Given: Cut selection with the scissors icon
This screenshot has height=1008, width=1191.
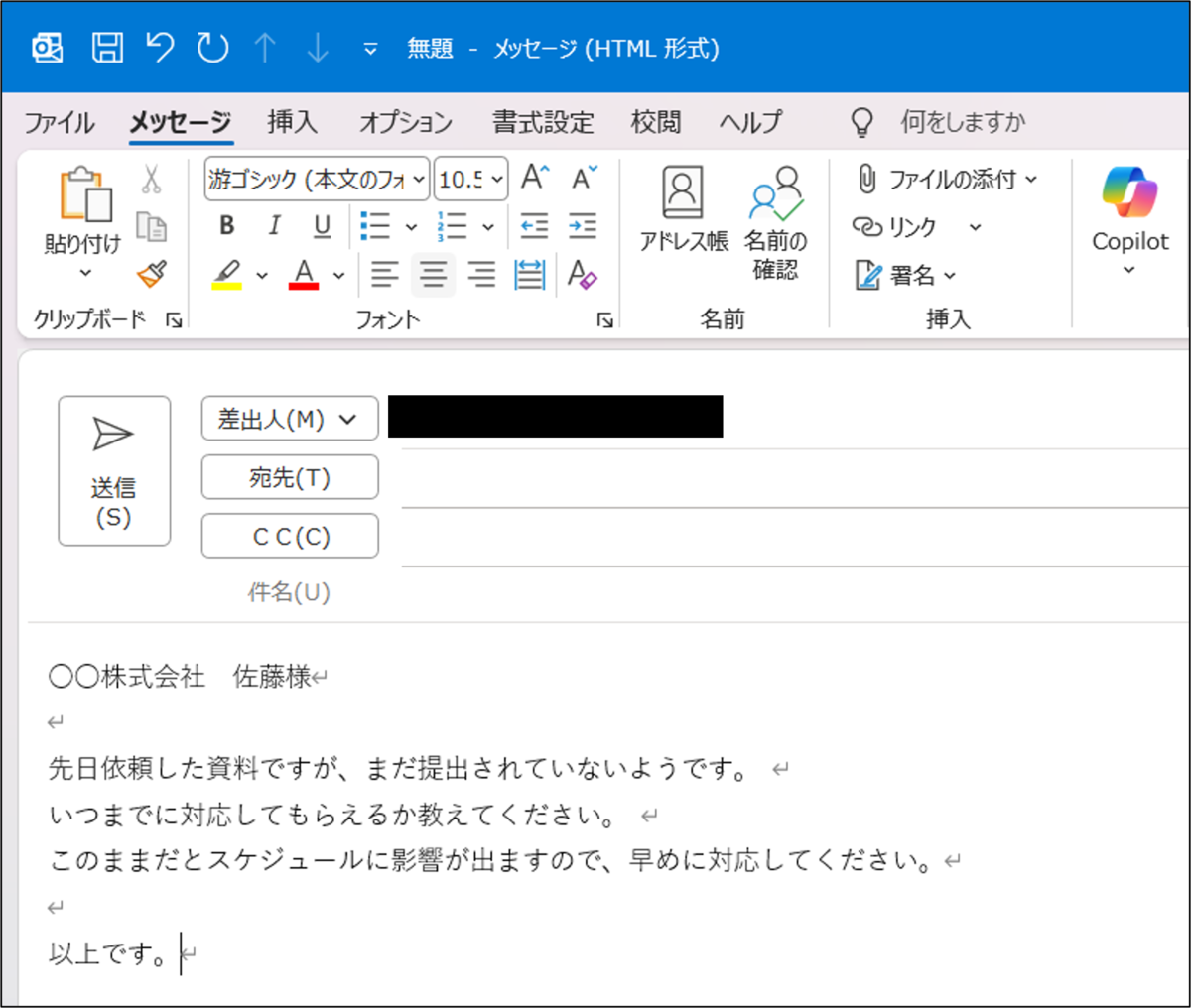Looking at the screenshot, I should [151, 180].
